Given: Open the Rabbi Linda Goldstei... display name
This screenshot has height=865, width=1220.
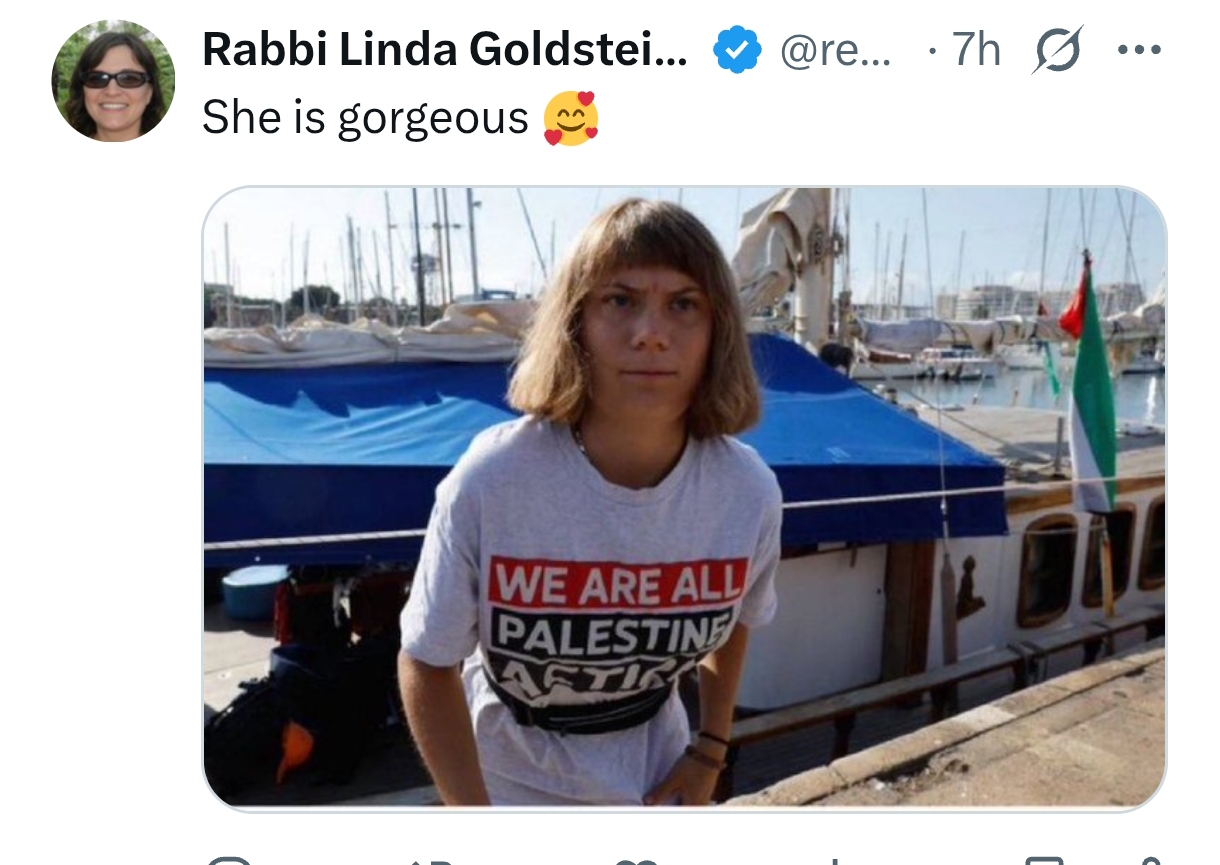Looking at the screenshot, I should point(445,50).
